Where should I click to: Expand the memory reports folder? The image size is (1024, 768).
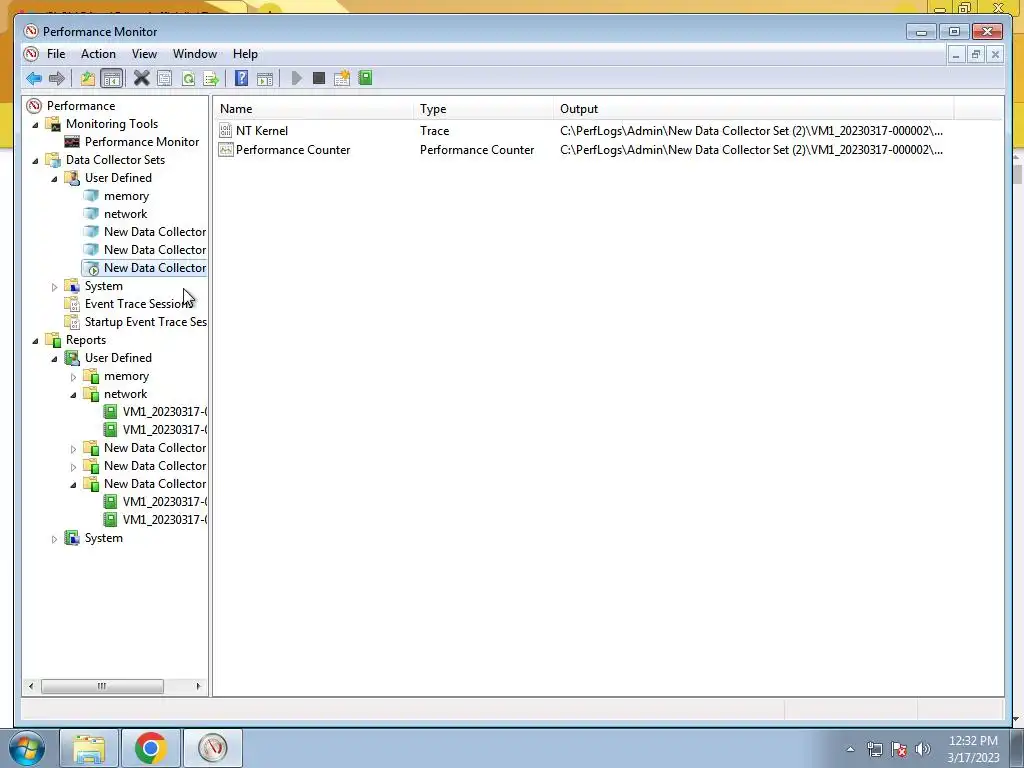tap(73, 377)
